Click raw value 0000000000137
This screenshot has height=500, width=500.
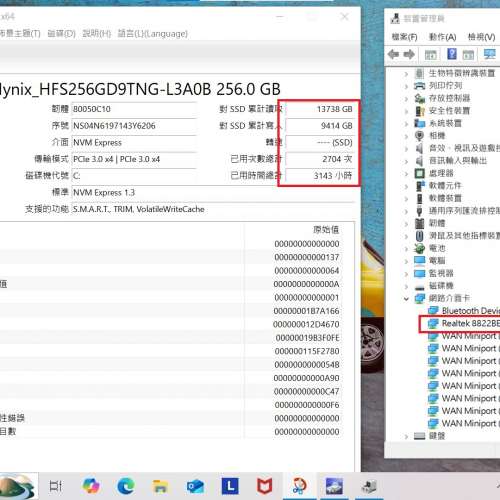(x=307, y=257)
